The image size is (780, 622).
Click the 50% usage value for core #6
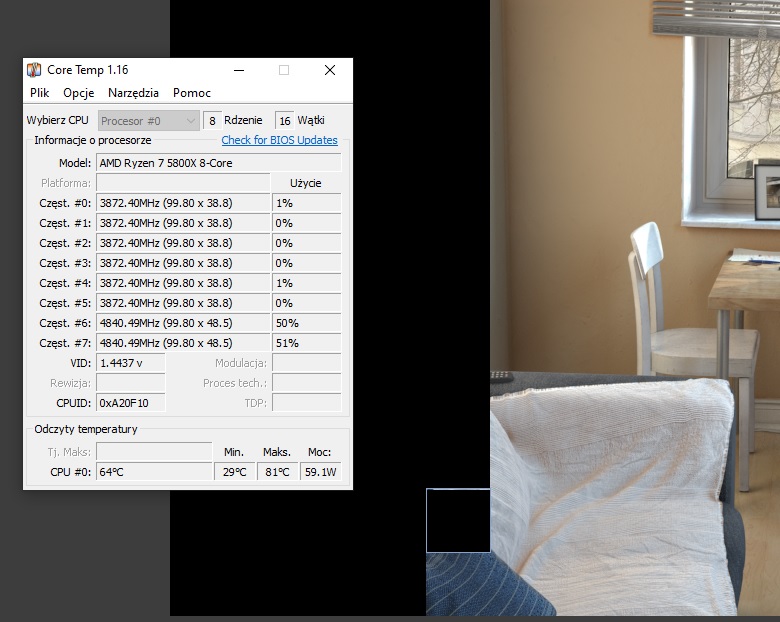[x=306, y=323]
